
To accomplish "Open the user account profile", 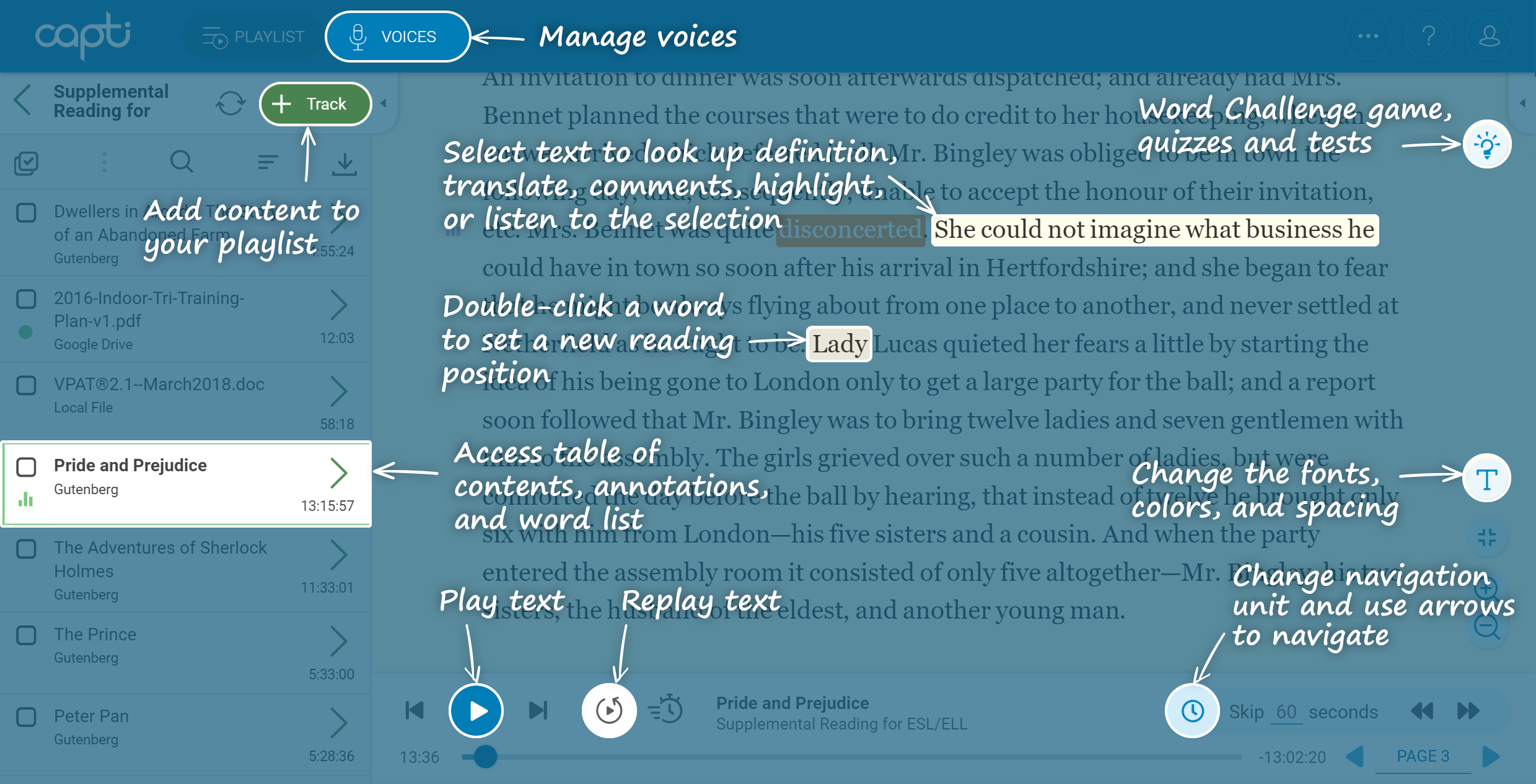I will [x=1490, y=36].
